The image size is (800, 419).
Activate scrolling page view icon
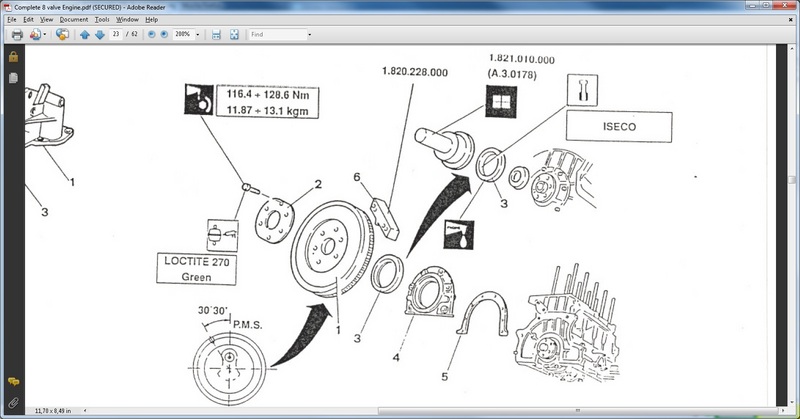point(216,34)
